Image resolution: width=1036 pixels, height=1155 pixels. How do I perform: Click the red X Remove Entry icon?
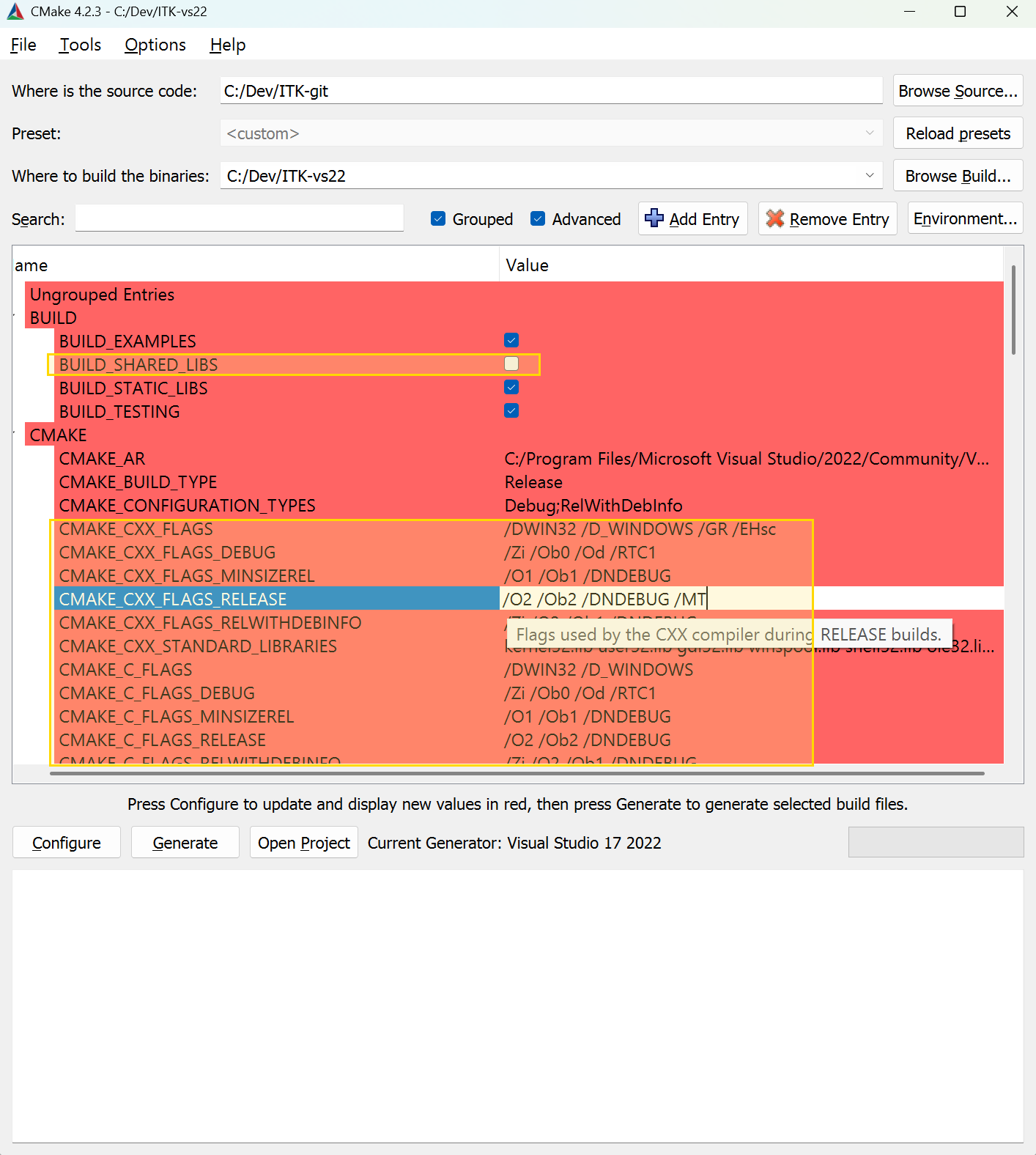tap(774, 218)
